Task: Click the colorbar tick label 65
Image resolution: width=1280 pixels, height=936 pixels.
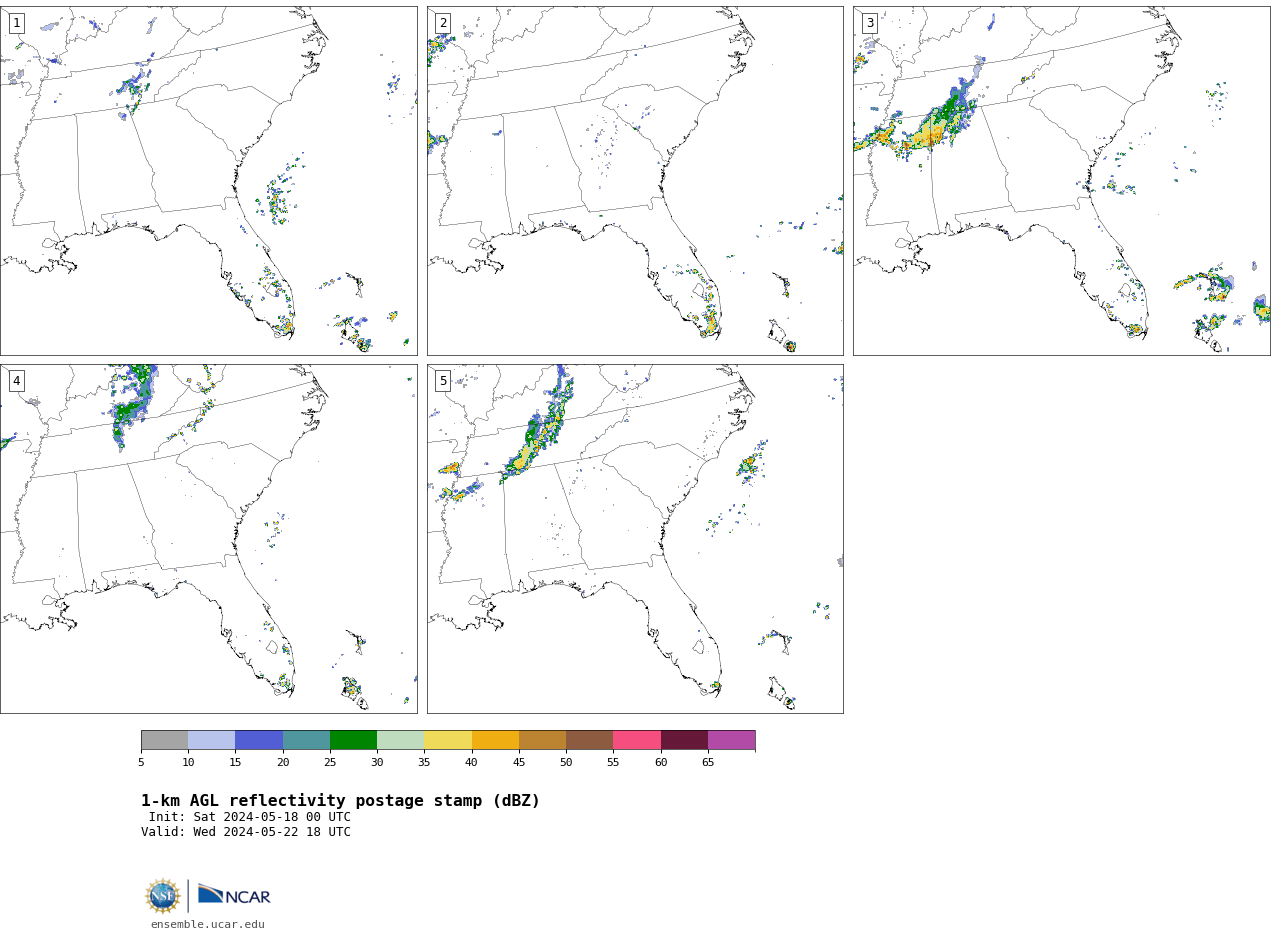Action: tap(708, 763)
